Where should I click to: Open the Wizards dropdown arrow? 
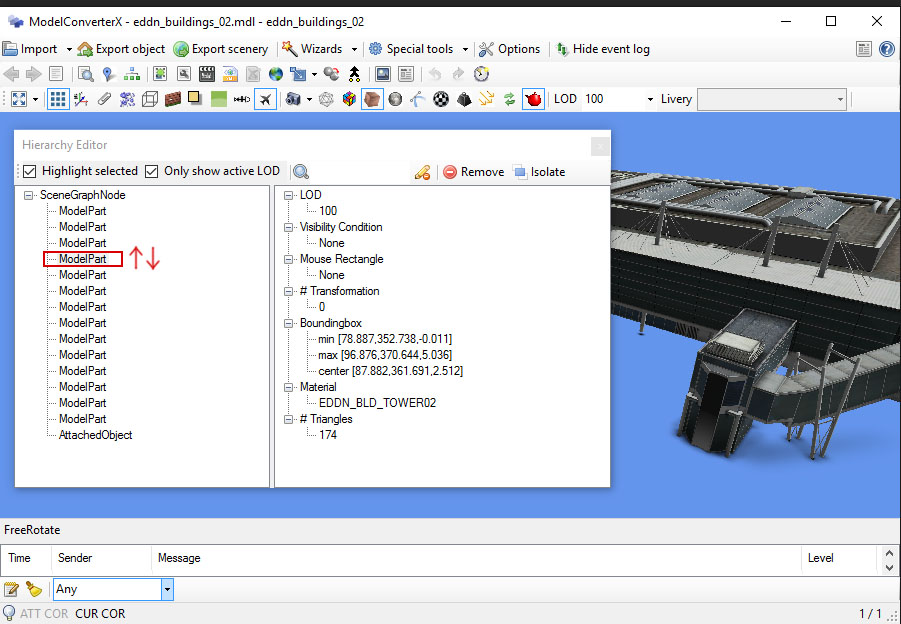[355, 49]
